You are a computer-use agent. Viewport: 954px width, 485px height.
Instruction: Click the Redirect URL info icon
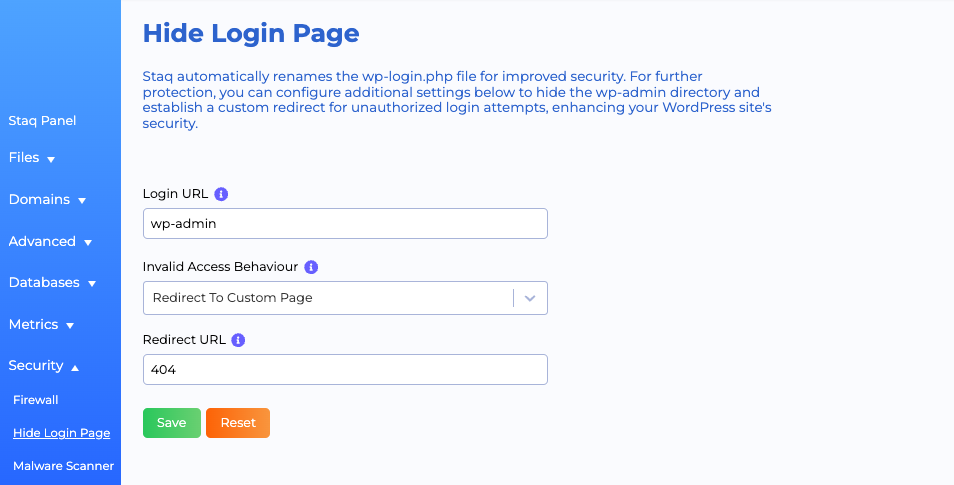238,340
